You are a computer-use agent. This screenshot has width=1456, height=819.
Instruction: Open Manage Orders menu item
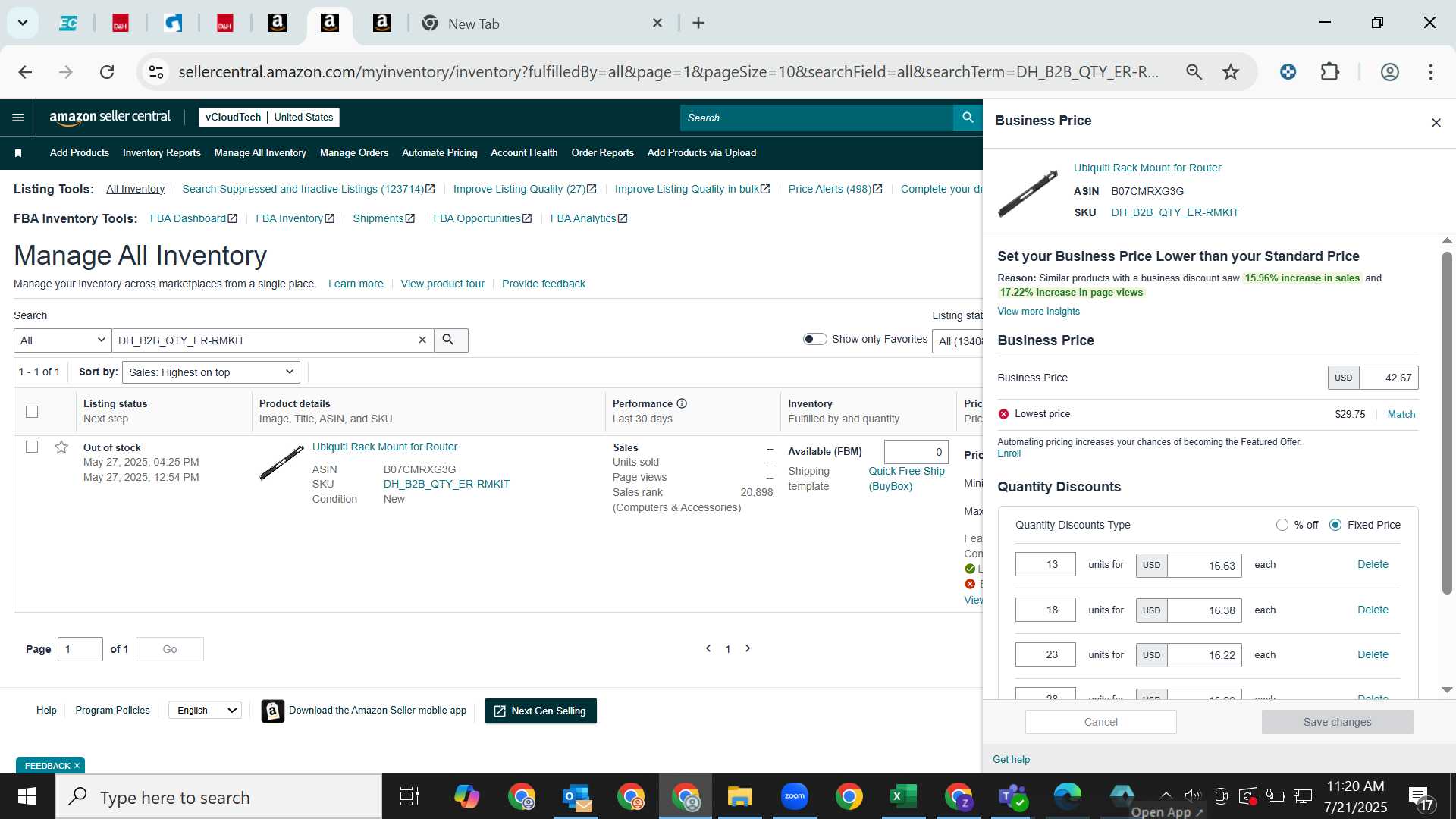click(x=354, y=153)
